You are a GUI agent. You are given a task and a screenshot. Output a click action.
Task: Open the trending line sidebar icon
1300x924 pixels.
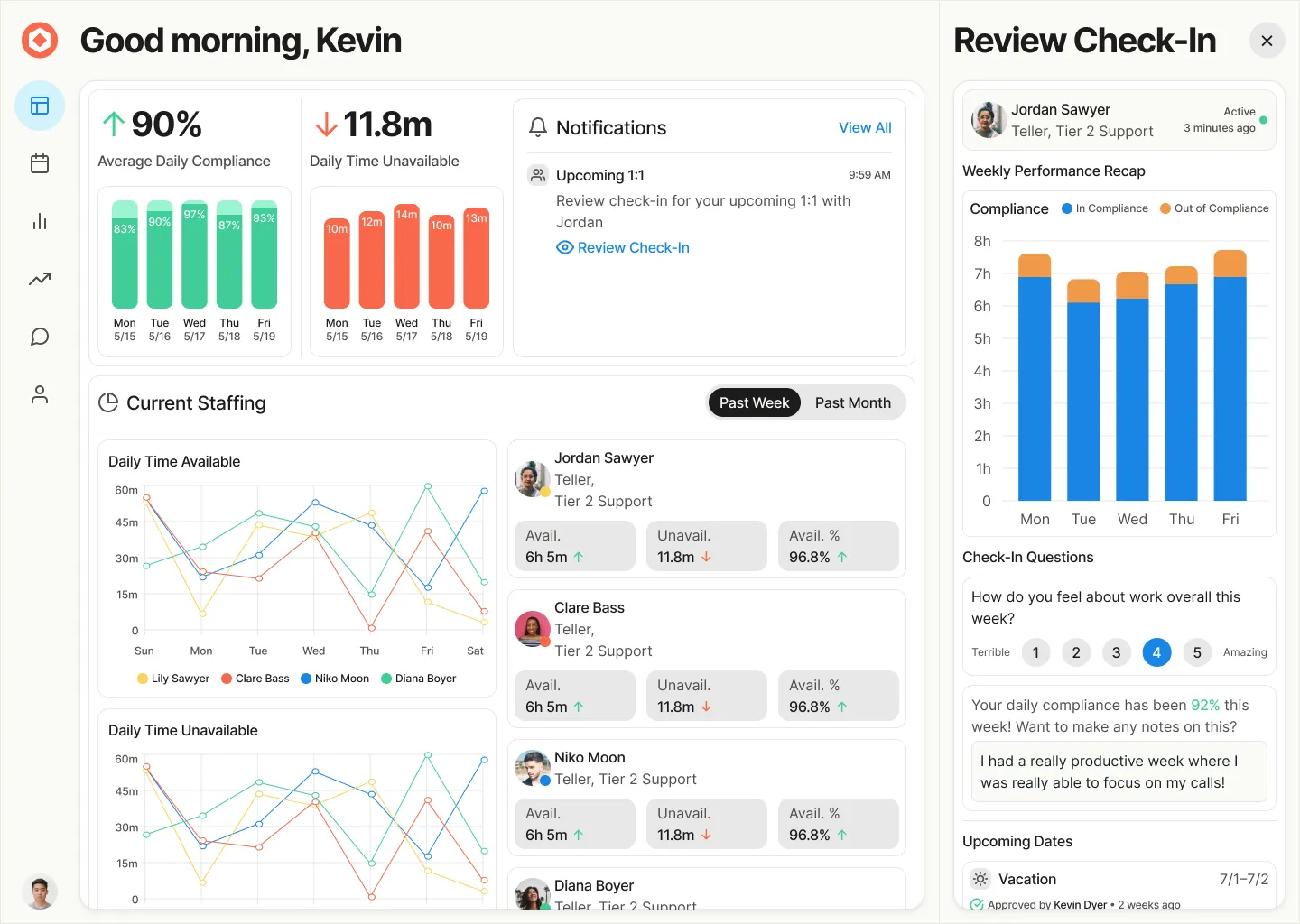40,279
